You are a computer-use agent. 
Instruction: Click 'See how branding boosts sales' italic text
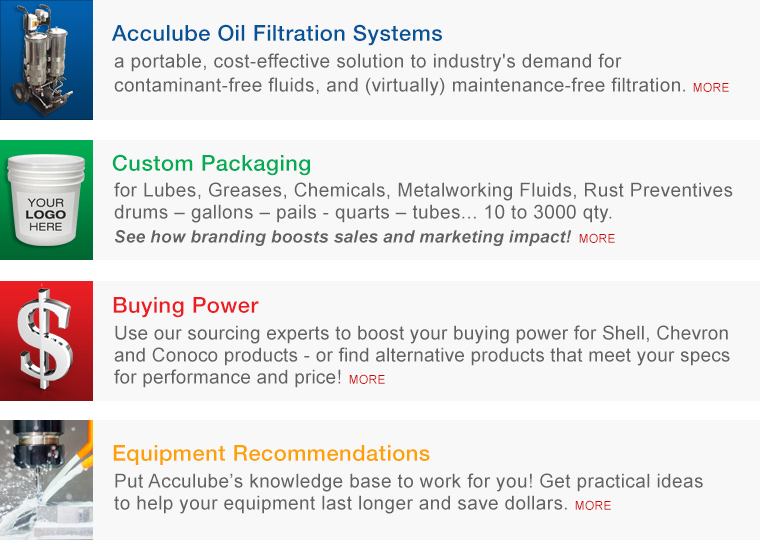point(342,237)
